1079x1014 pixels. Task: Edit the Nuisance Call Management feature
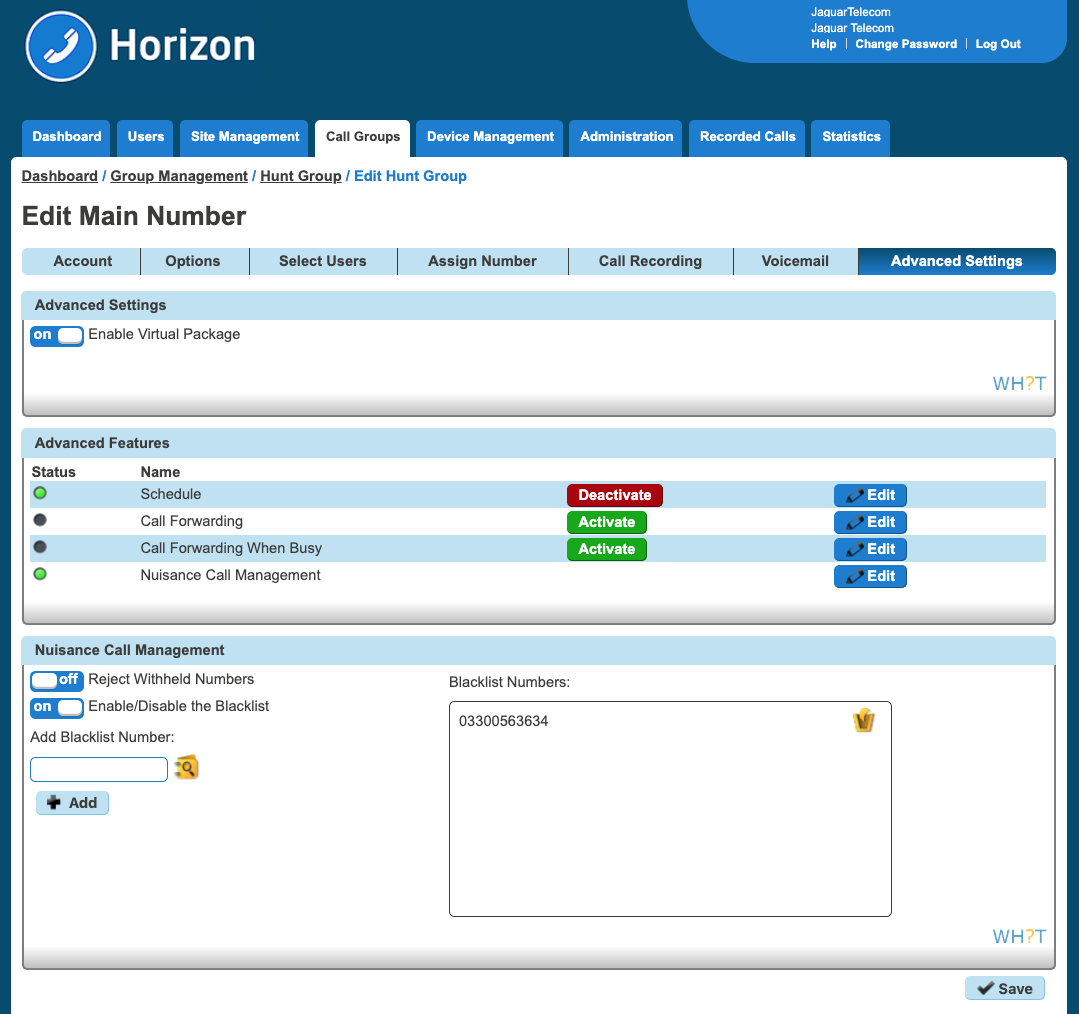pyautogui.click(x=870, y=576)
